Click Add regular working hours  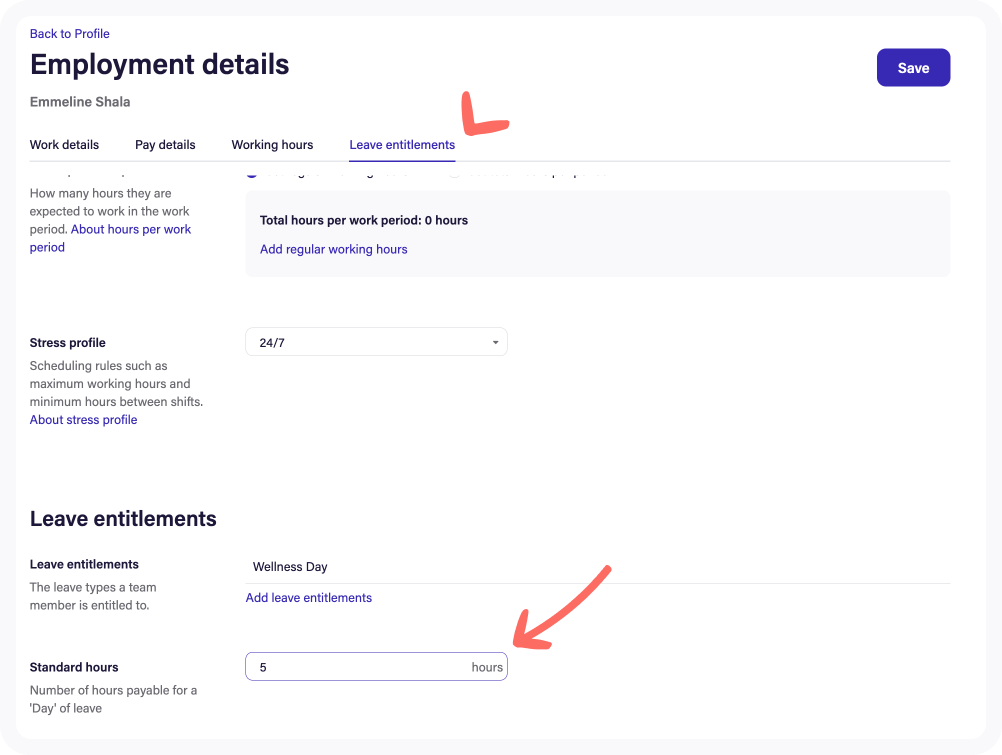(x=333, y=249)
